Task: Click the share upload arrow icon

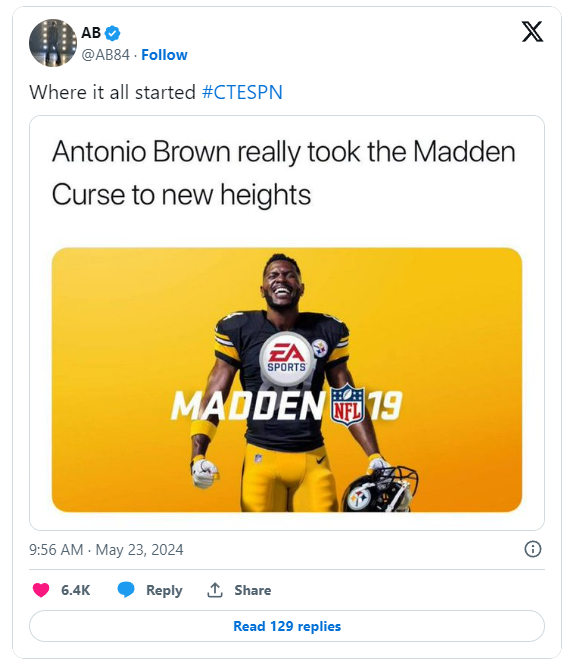Action: click(x=215, y=590)
